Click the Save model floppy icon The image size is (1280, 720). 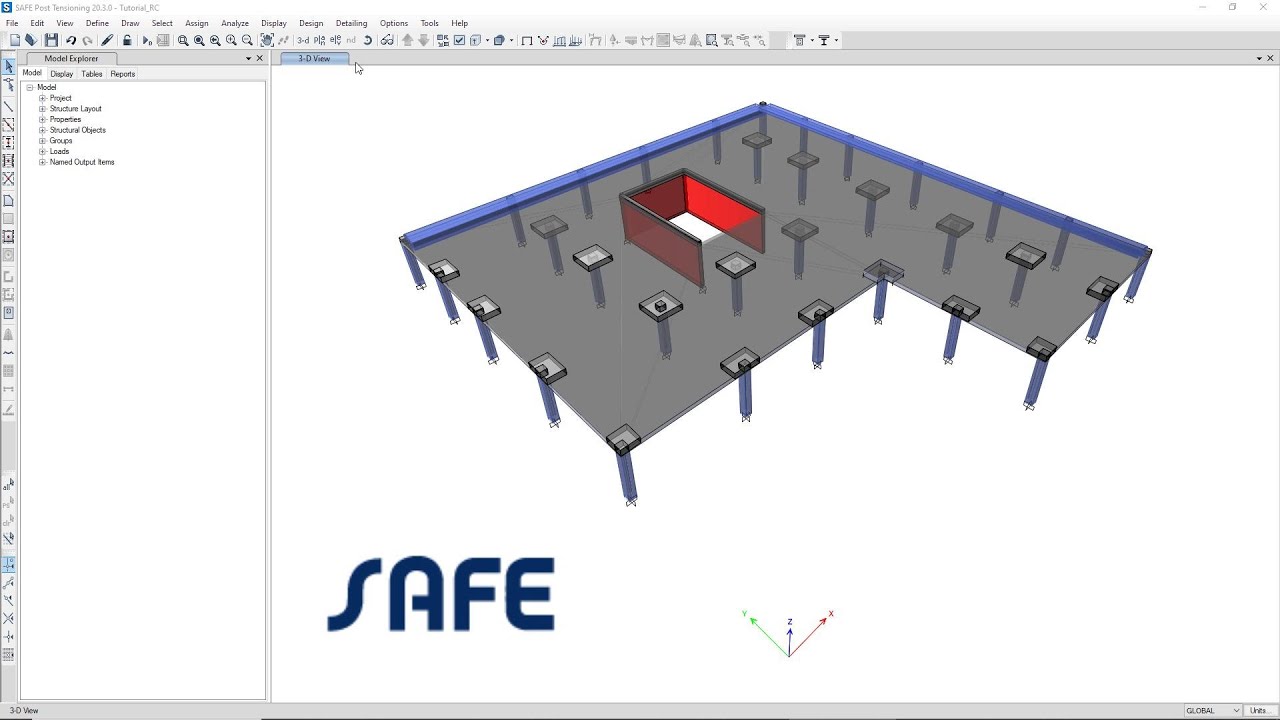(x=51, y=40)
